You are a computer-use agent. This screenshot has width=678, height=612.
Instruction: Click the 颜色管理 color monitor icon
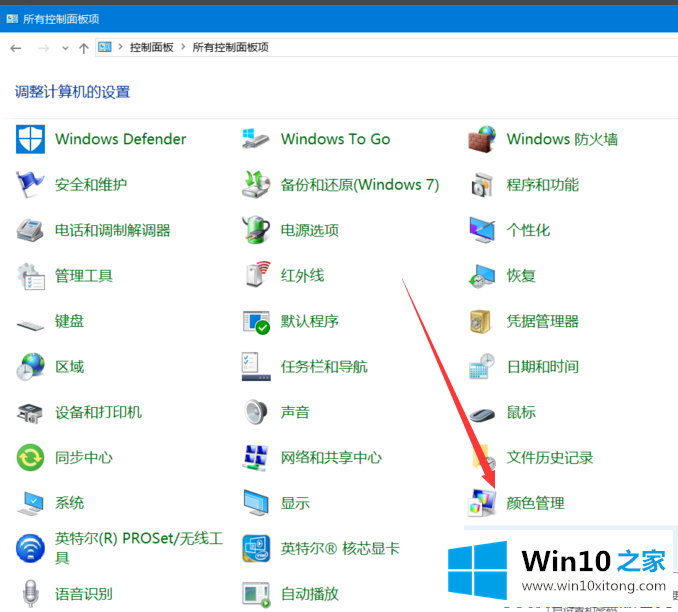(x=482, y=503)
